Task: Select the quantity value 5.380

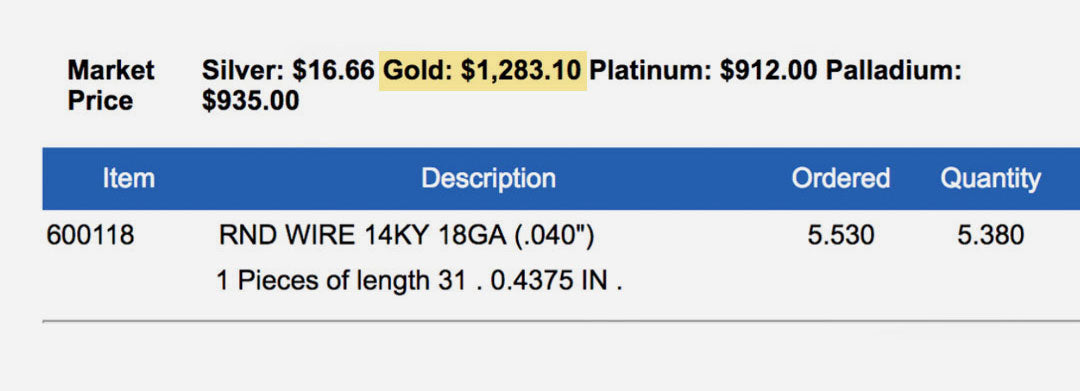Action: pyautogui.click(x=990, y=236)
